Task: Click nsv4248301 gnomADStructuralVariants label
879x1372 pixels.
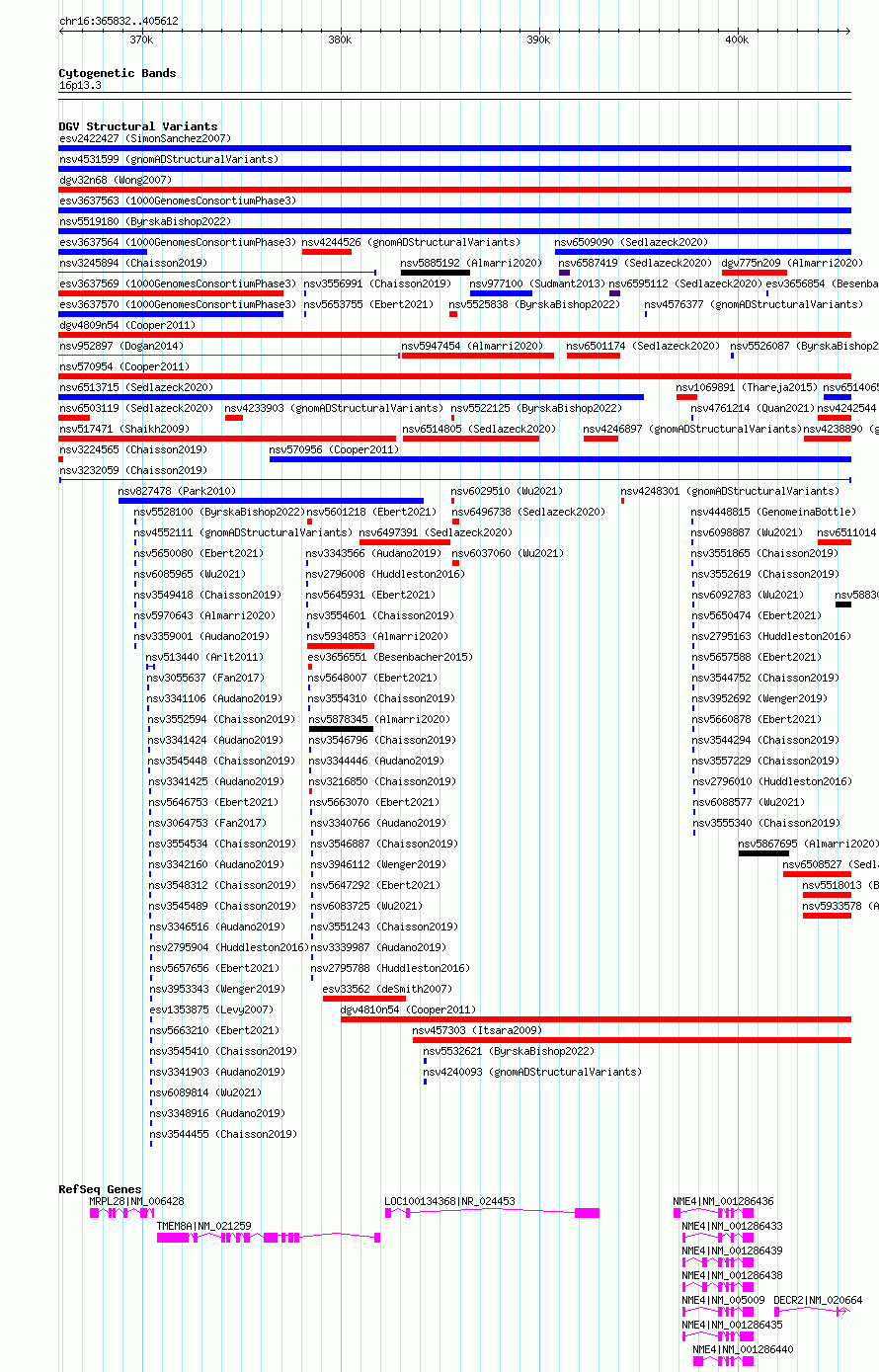Action: click(730, 491)
